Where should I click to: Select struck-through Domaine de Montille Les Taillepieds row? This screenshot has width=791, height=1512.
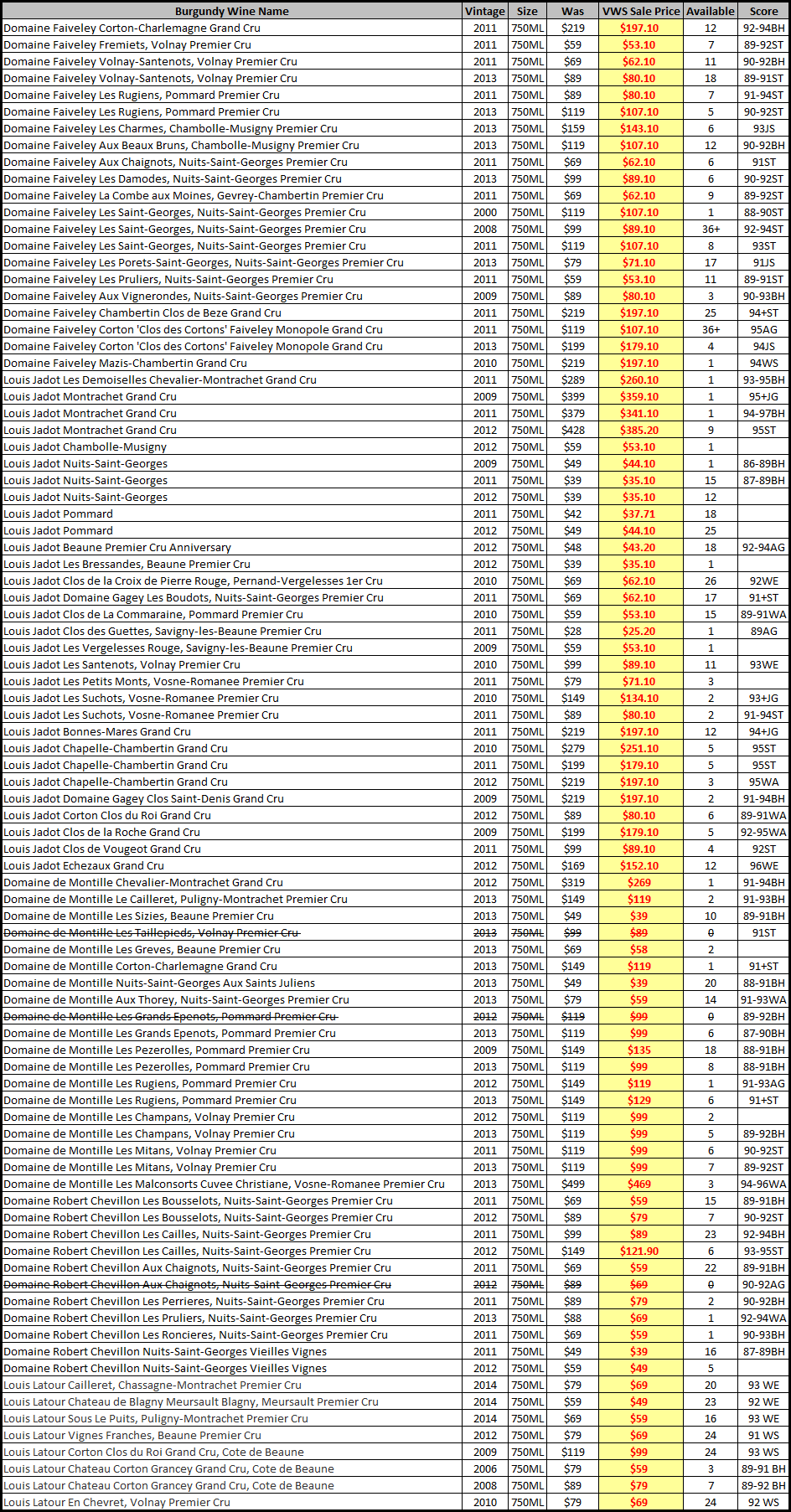tap(152, 933)
